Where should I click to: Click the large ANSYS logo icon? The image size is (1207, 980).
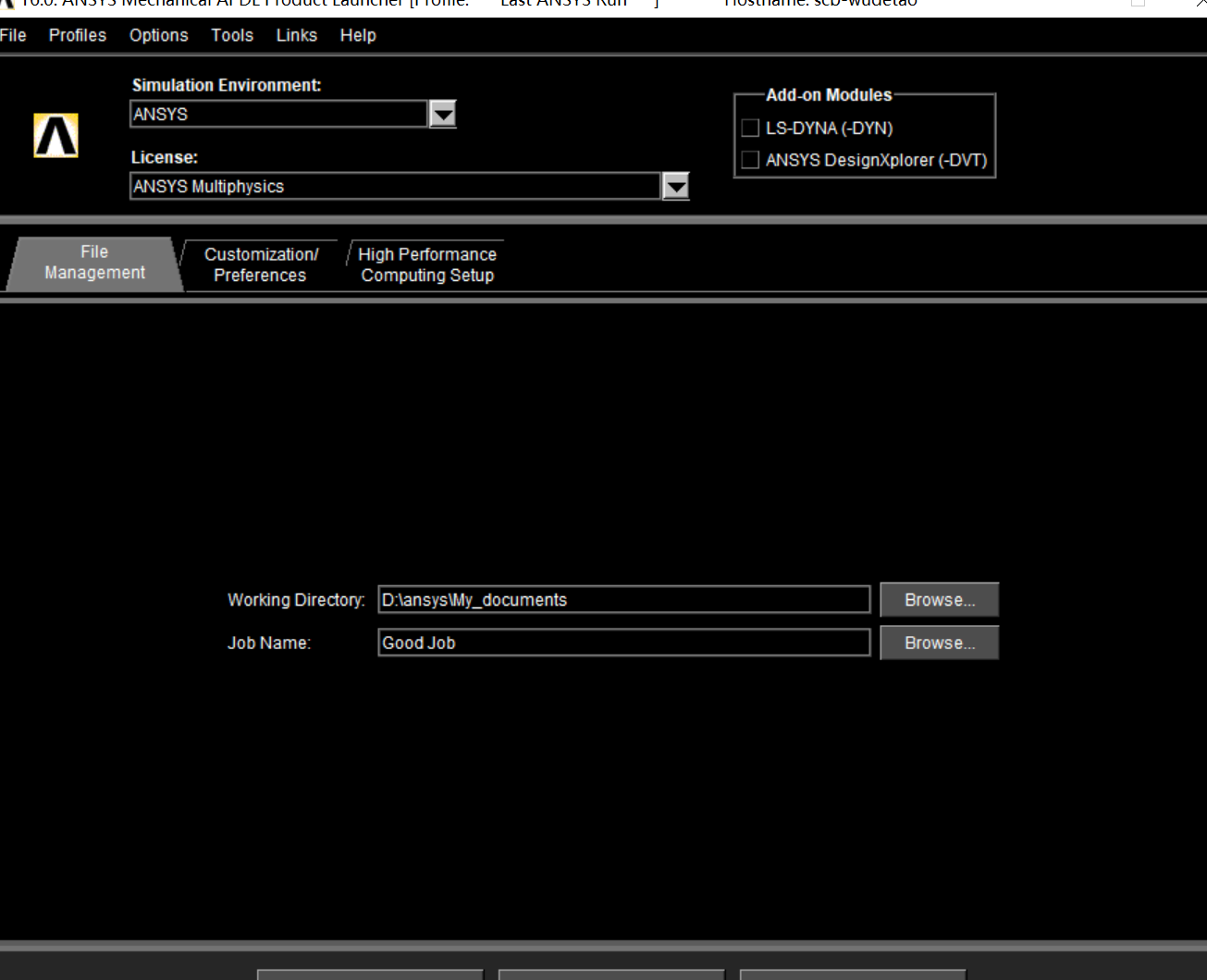(55, 135)
